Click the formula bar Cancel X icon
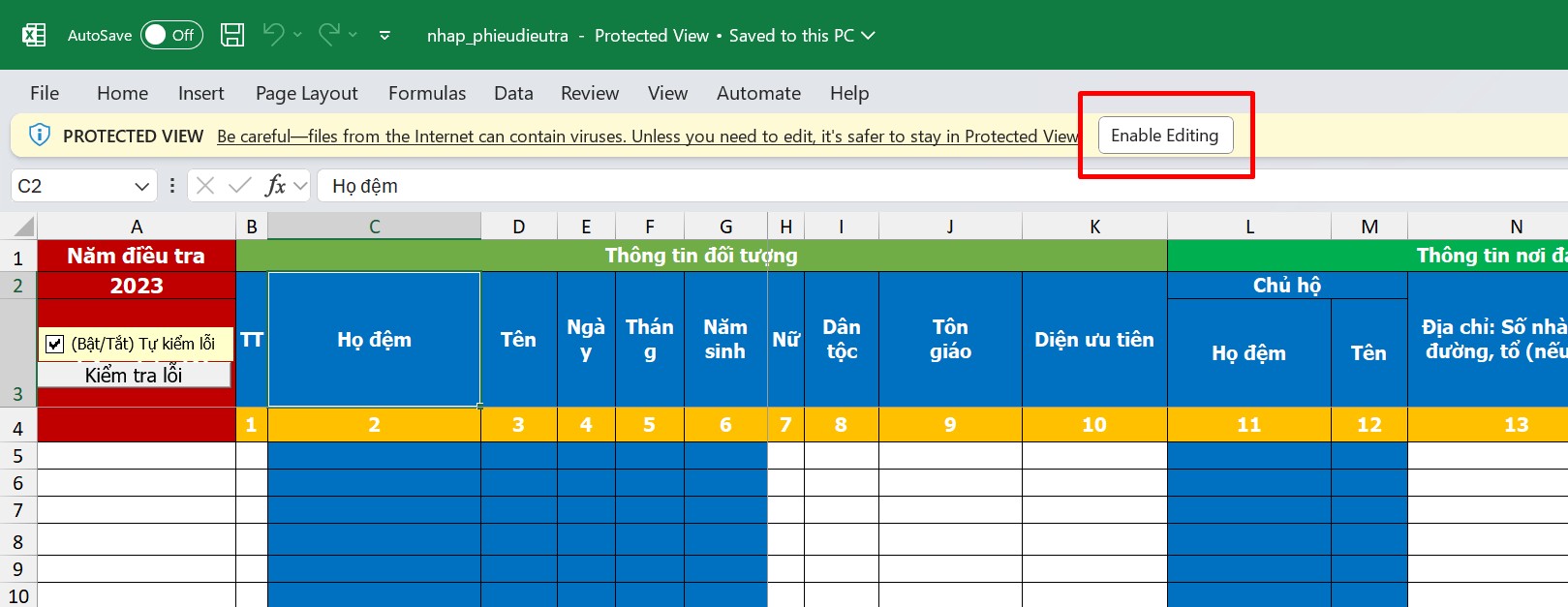 click(x=205, y=186)
